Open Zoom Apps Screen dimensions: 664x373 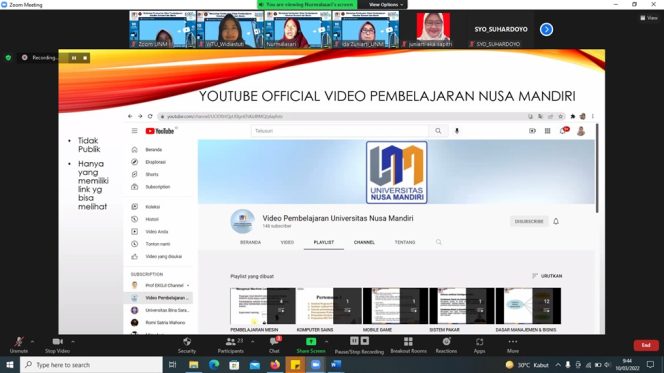pyautogui.click(x=479, y=345)
